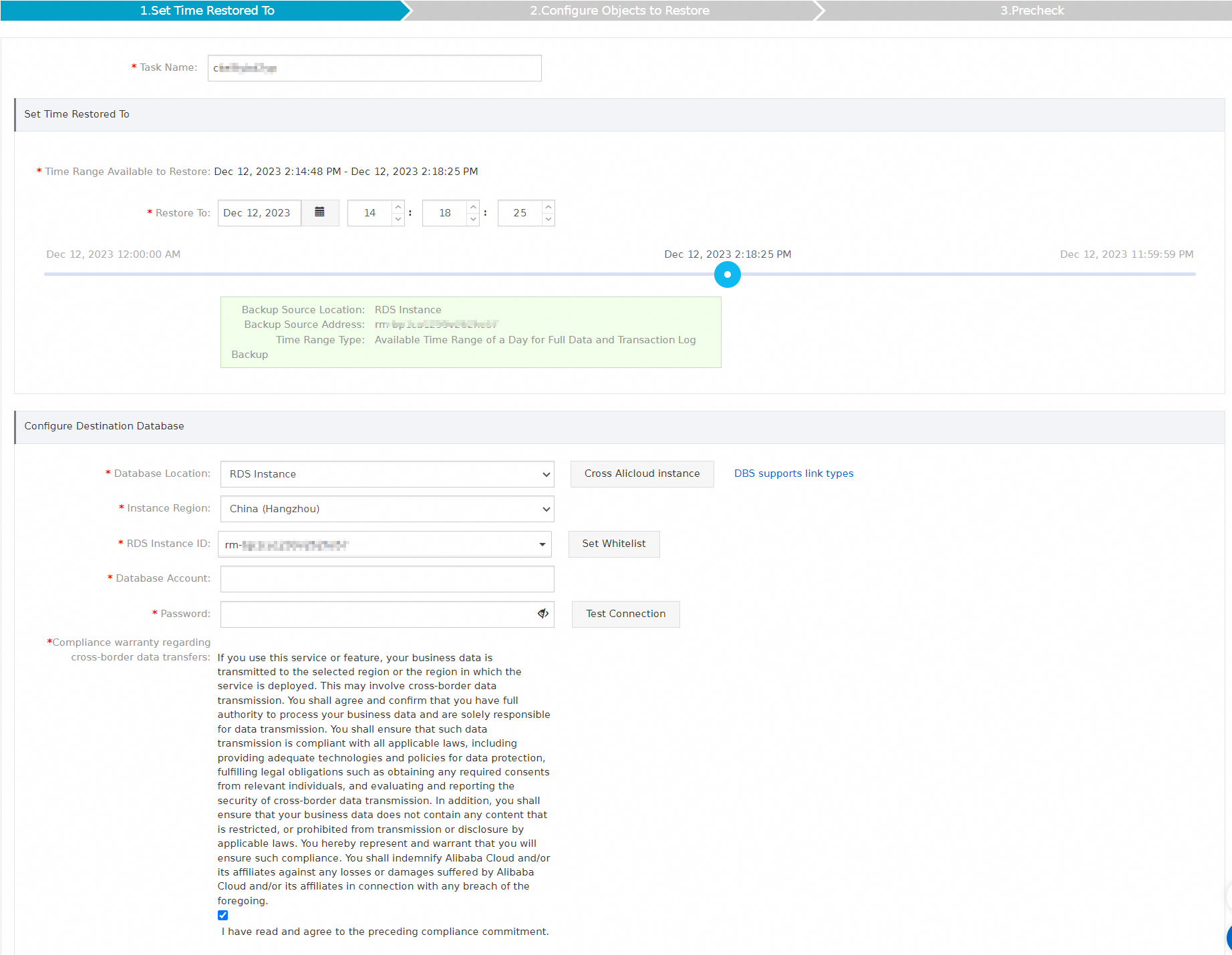This screenshot has height=955, width=1232.
Task: Jump to the Precheck step
Action: (x=1031, y=11)
